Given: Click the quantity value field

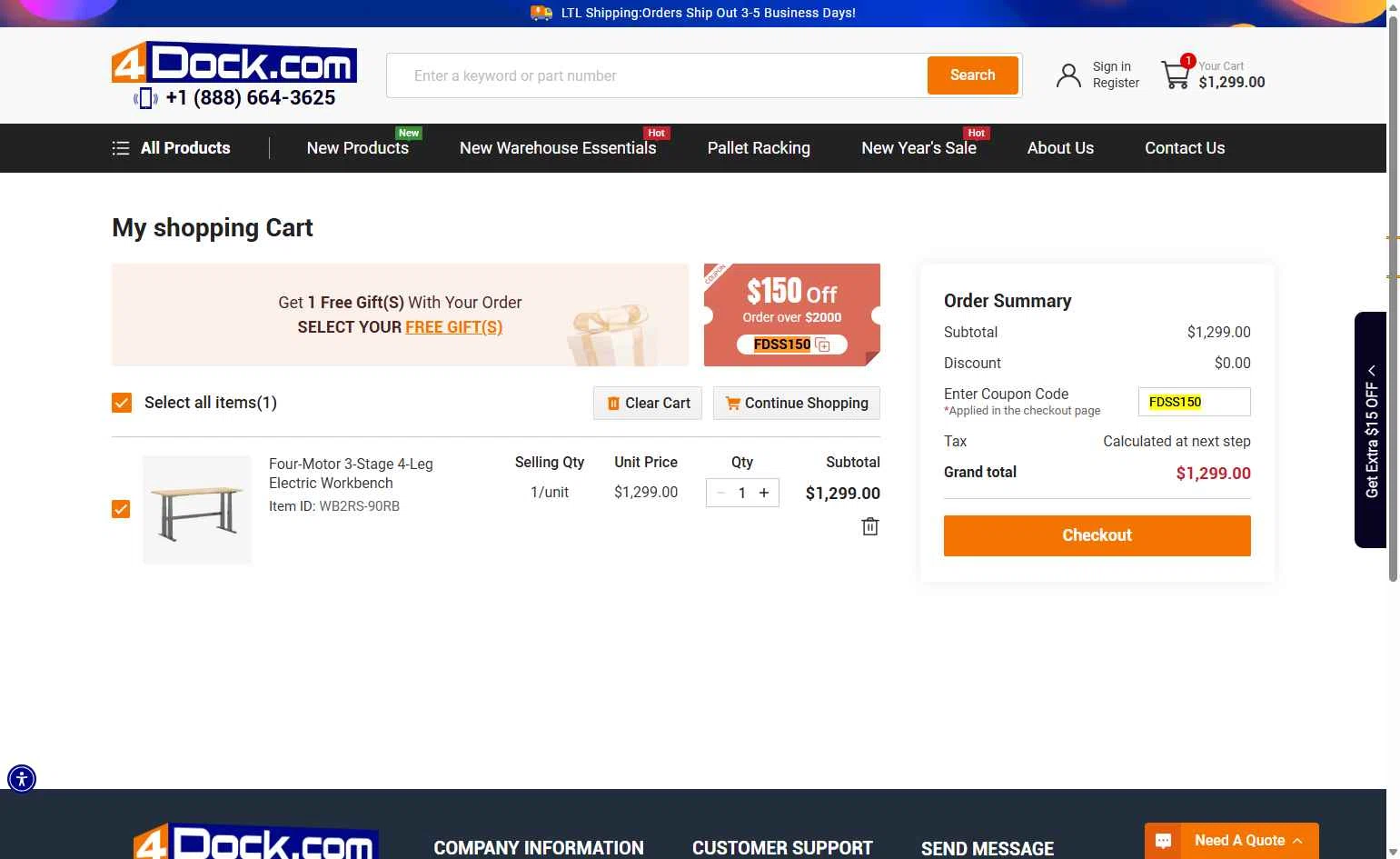Looking at the screenshot, I should (742, 493).
